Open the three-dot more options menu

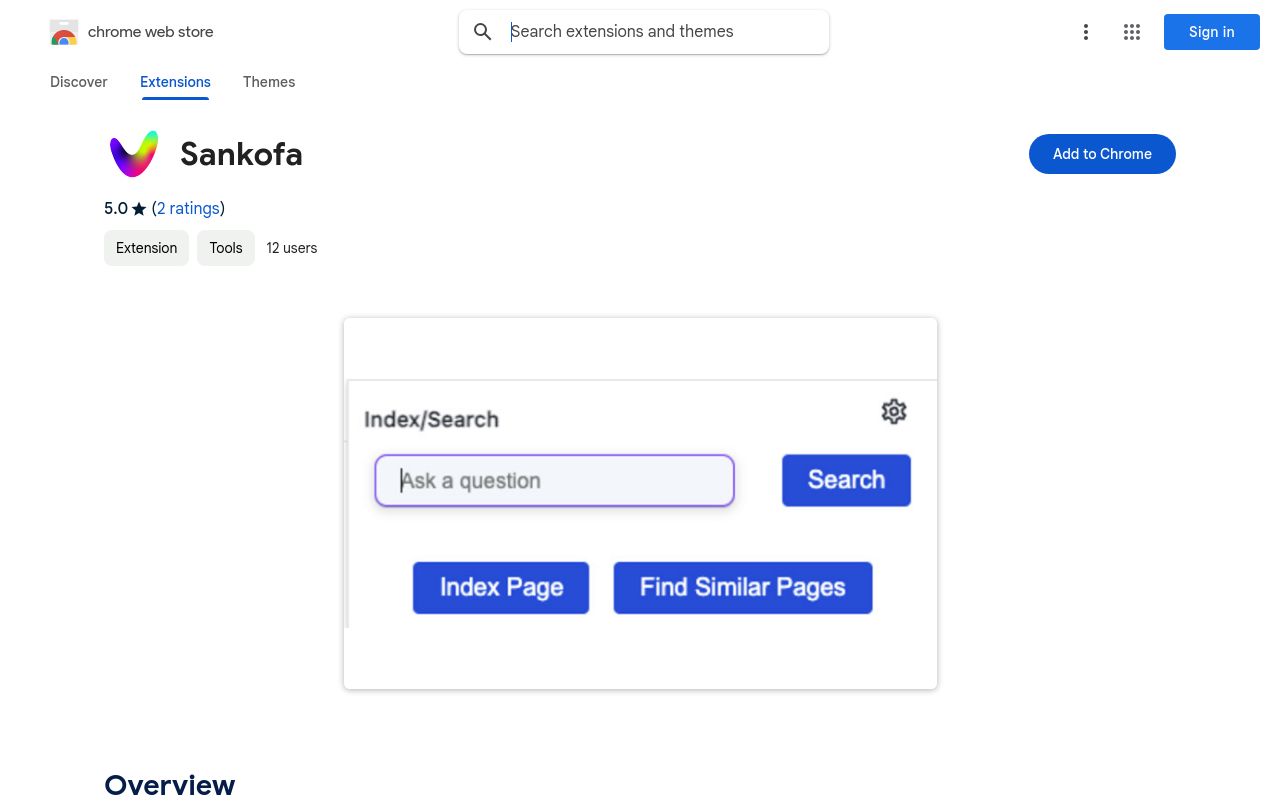(x=1086, y=32)
